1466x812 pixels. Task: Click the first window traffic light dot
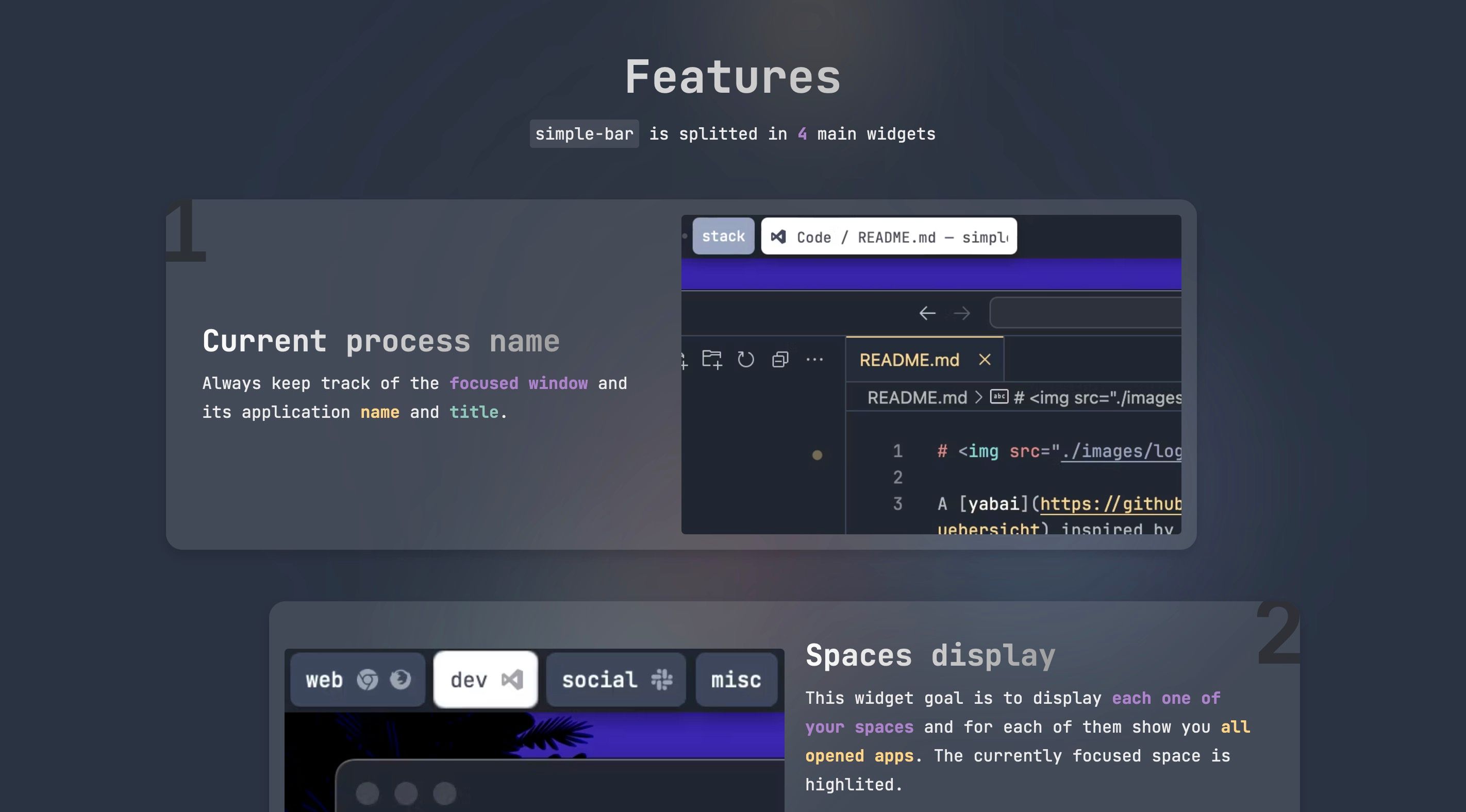tap(367, 793)
